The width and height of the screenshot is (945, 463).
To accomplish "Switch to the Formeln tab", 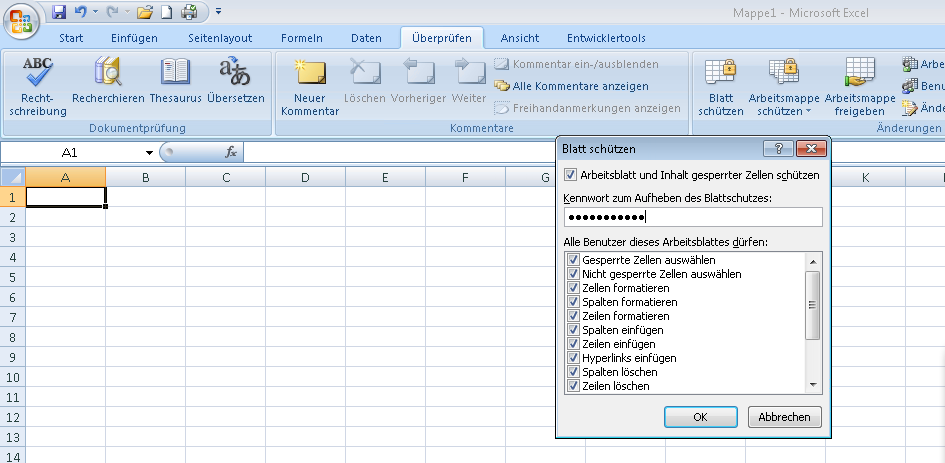I will click(x=301, y=38).
